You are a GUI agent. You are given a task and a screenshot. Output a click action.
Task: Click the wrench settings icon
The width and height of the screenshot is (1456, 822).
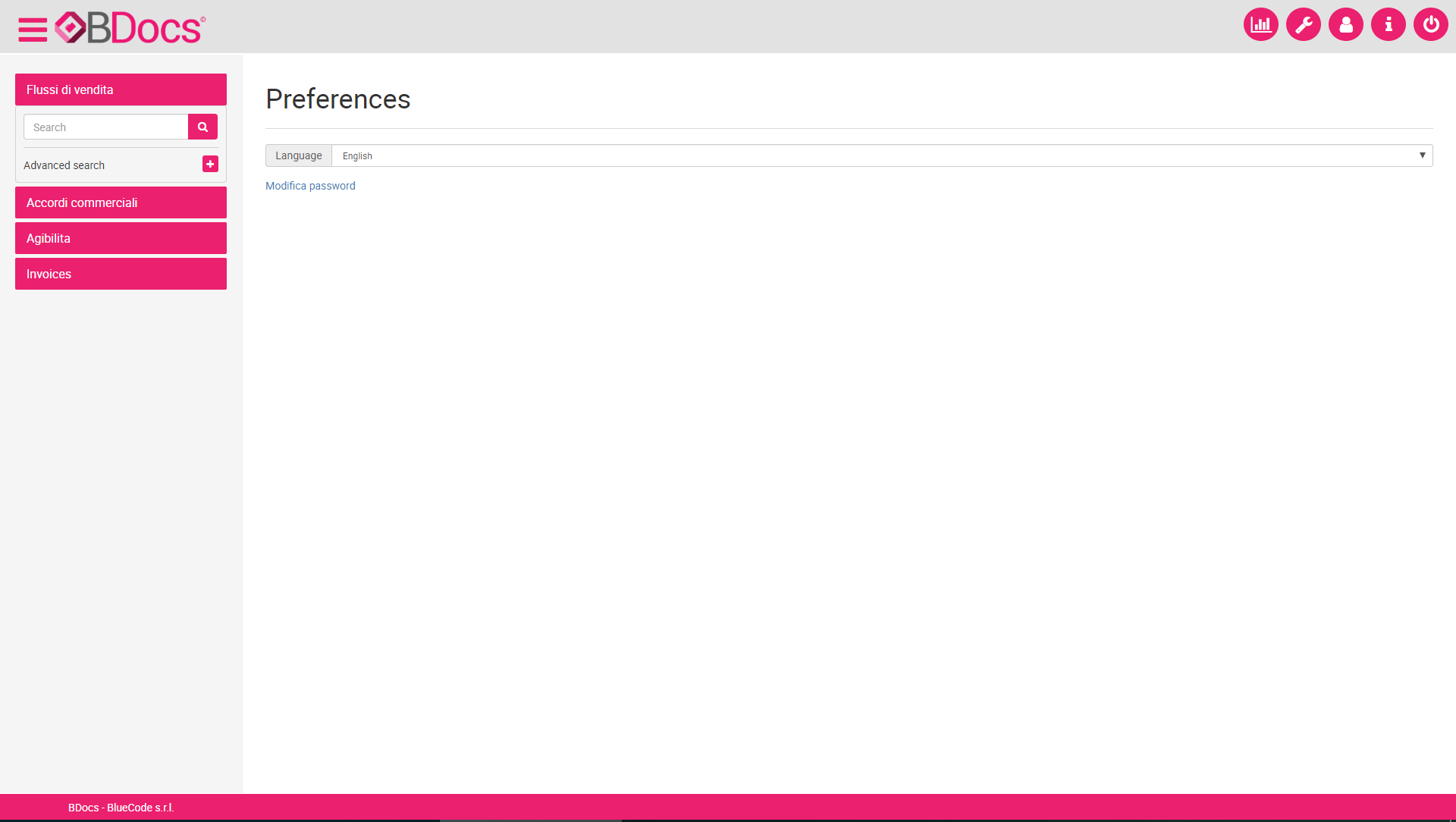pyautogui.click(x=1303, y=25)
